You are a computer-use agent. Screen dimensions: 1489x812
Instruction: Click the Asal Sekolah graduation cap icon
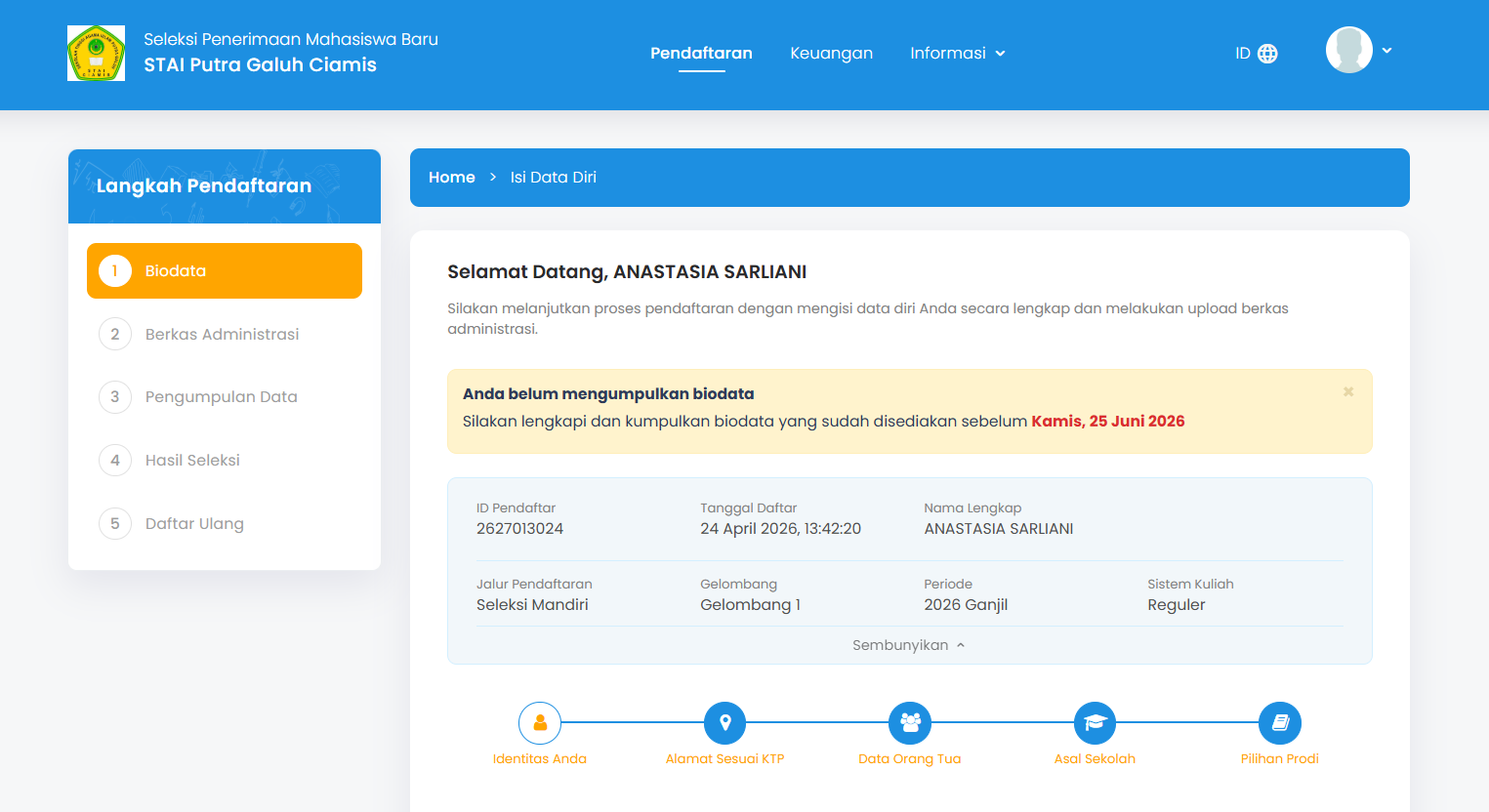tap(1095, 723)
